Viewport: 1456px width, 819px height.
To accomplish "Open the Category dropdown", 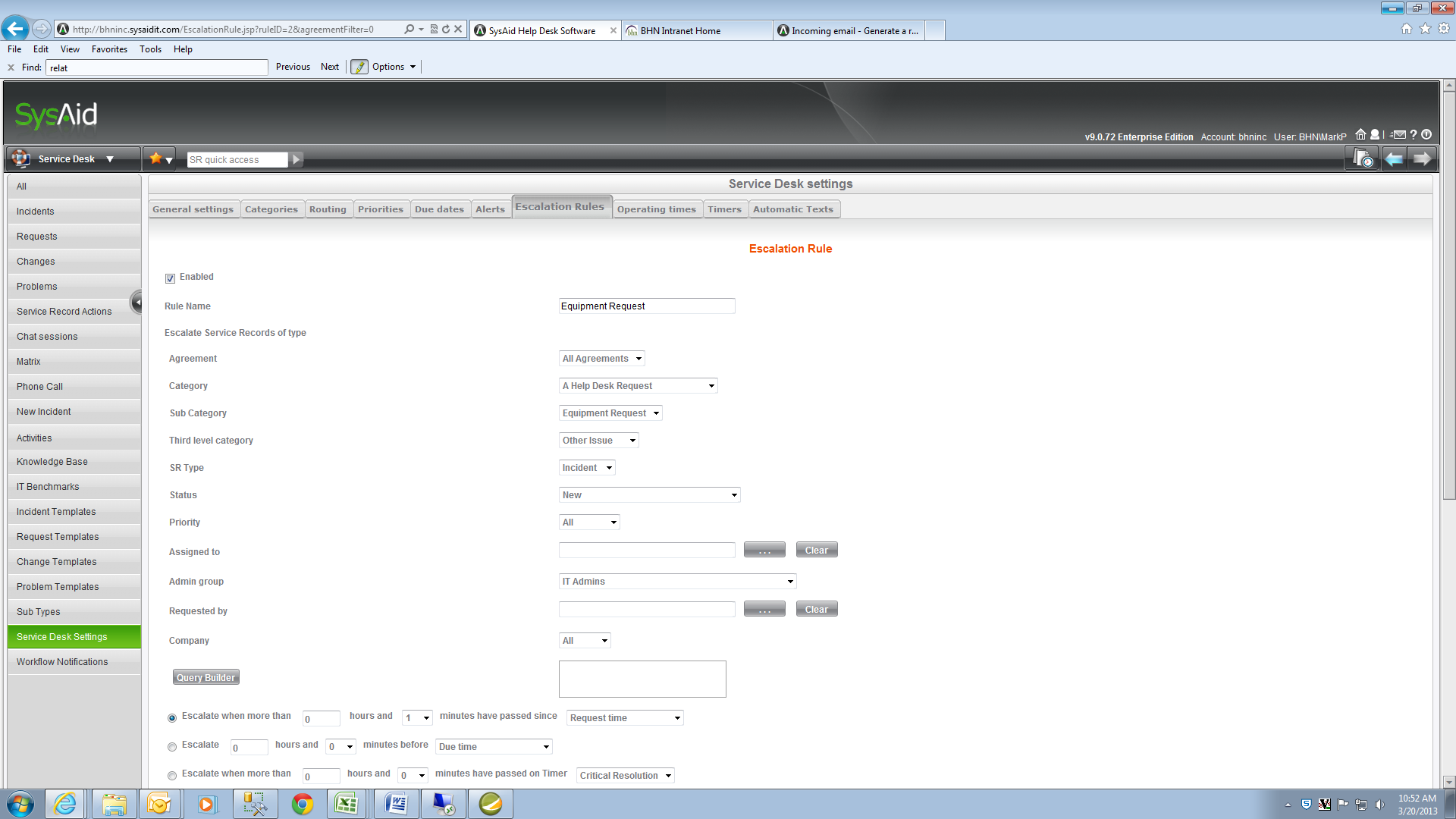I will [639, 386].
